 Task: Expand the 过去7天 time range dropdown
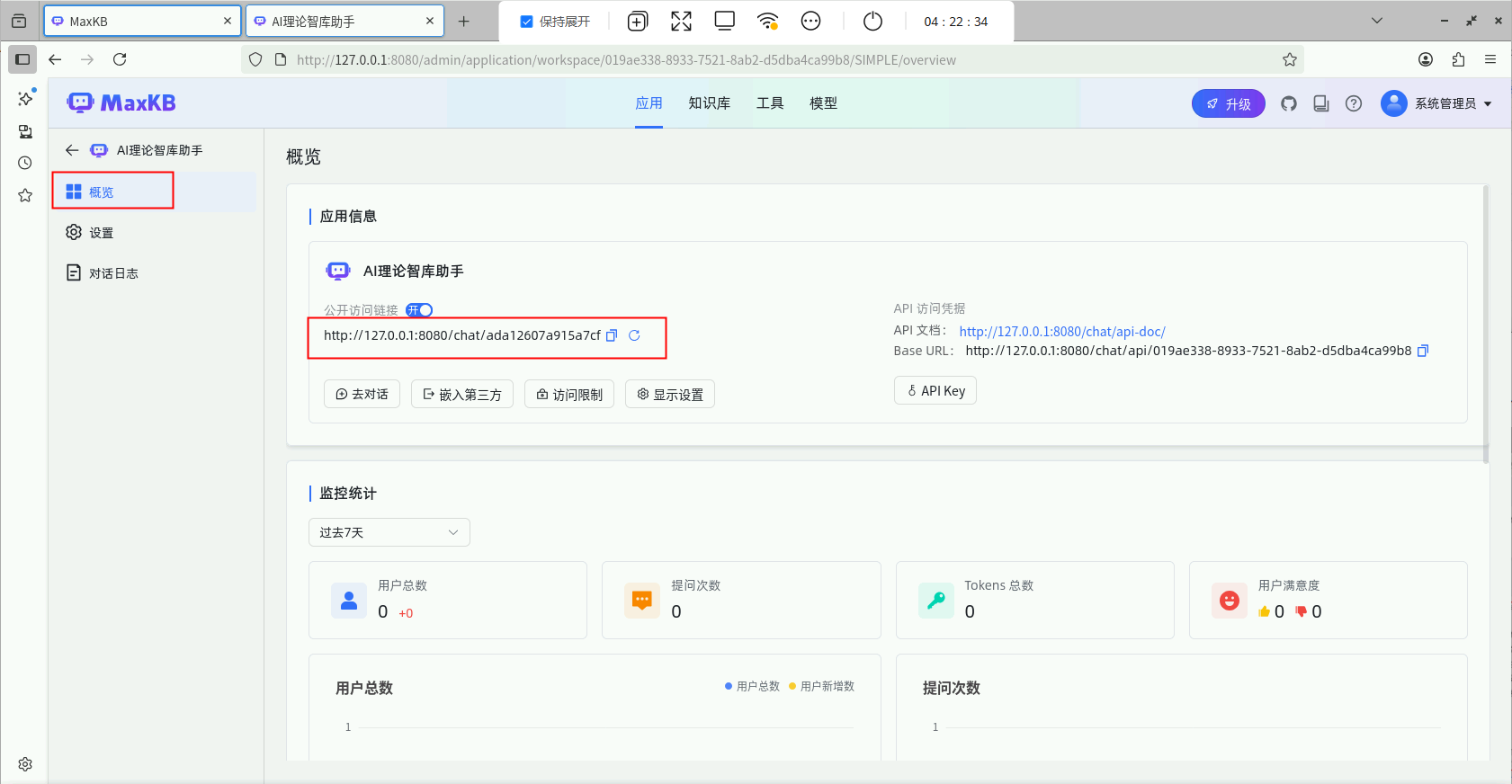[389, 532]
